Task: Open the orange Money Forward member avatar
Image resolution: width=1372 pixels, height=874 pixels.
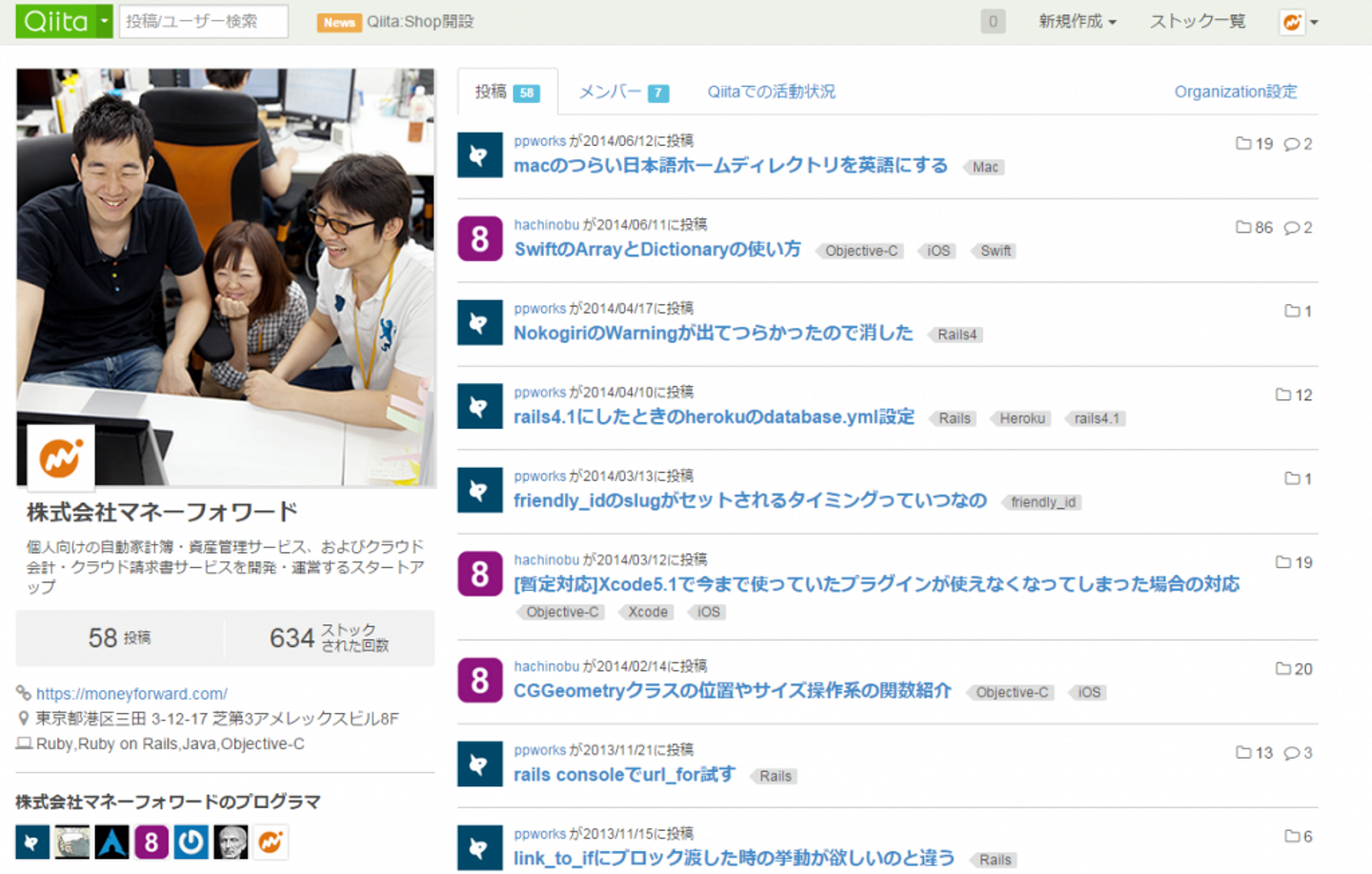Action: [271, 842]
